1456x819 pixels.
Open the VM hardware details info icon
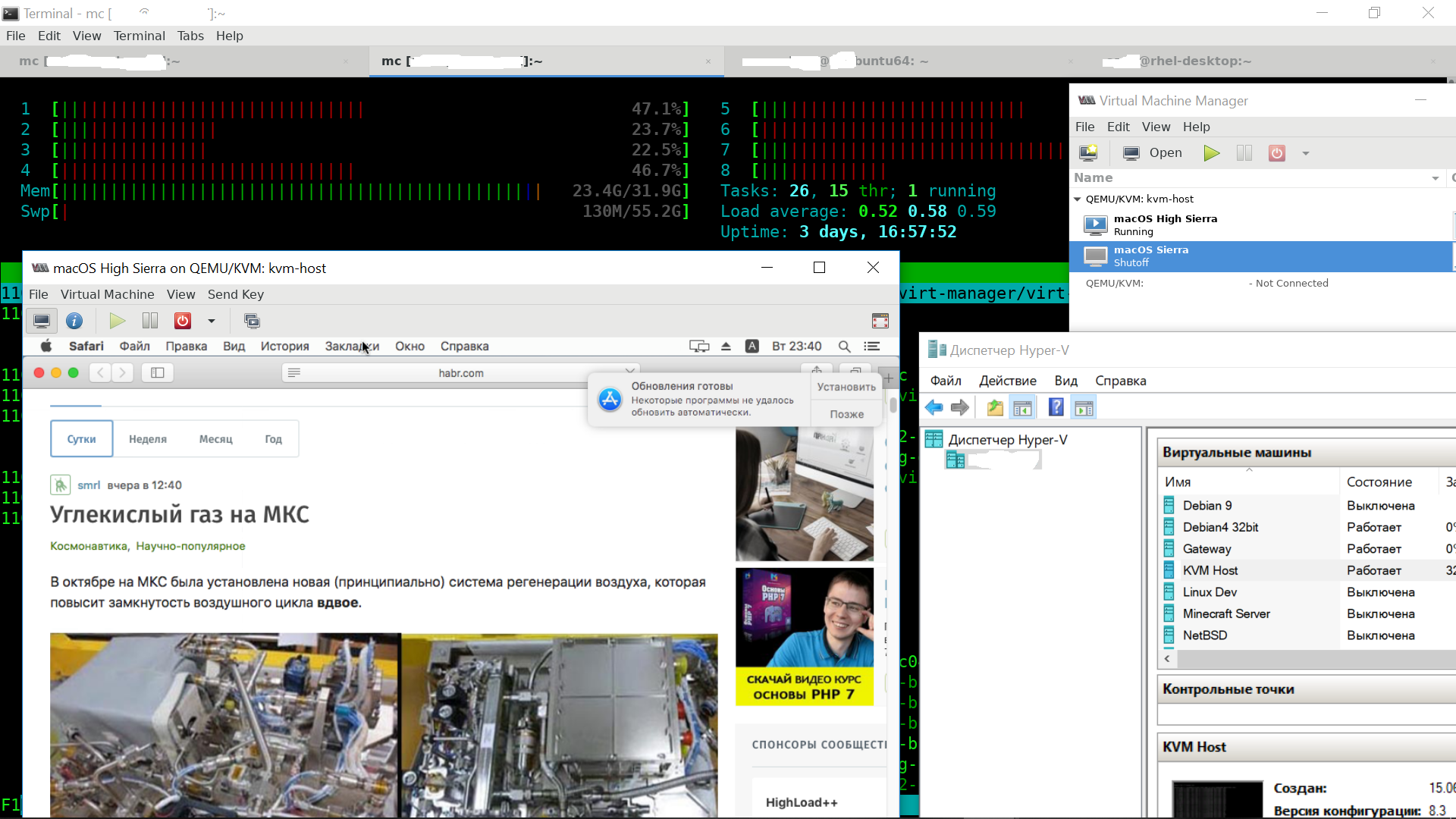[74, 321]
